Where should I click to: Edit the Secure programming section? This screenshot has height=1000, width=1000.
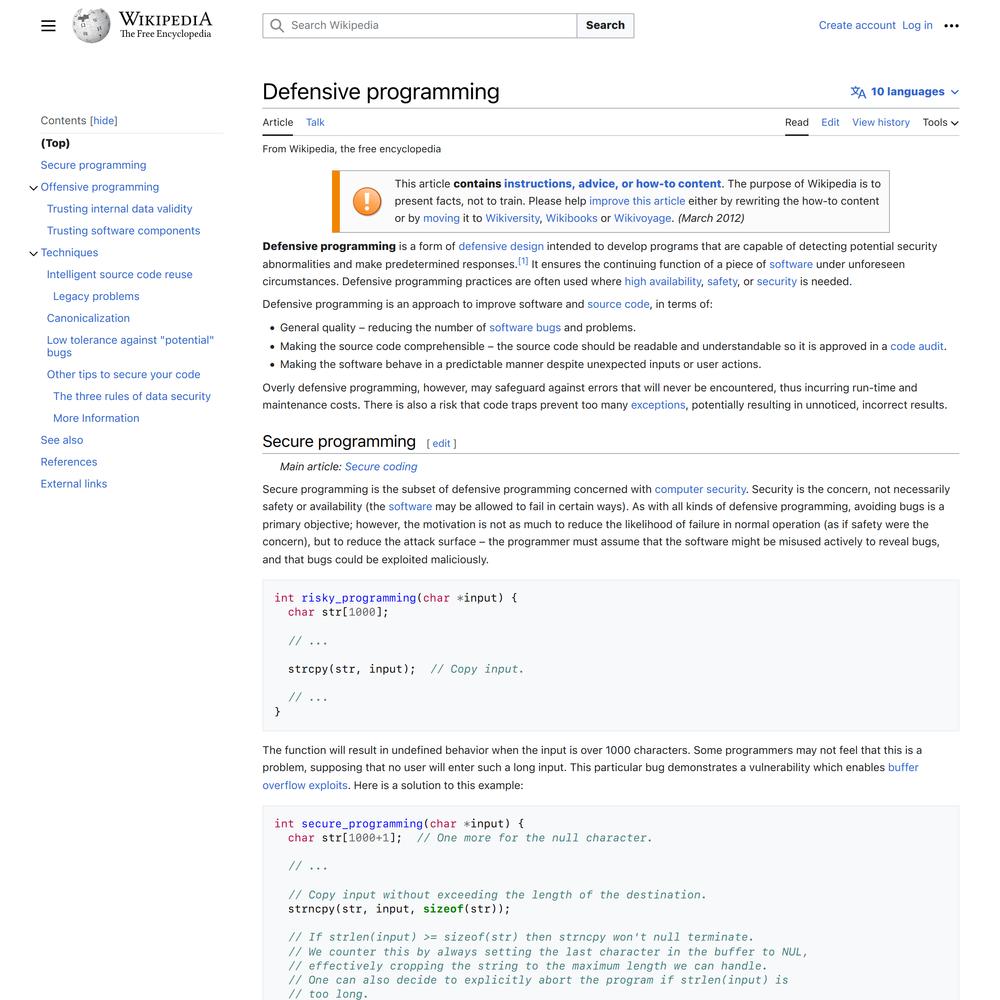[441, 443]
